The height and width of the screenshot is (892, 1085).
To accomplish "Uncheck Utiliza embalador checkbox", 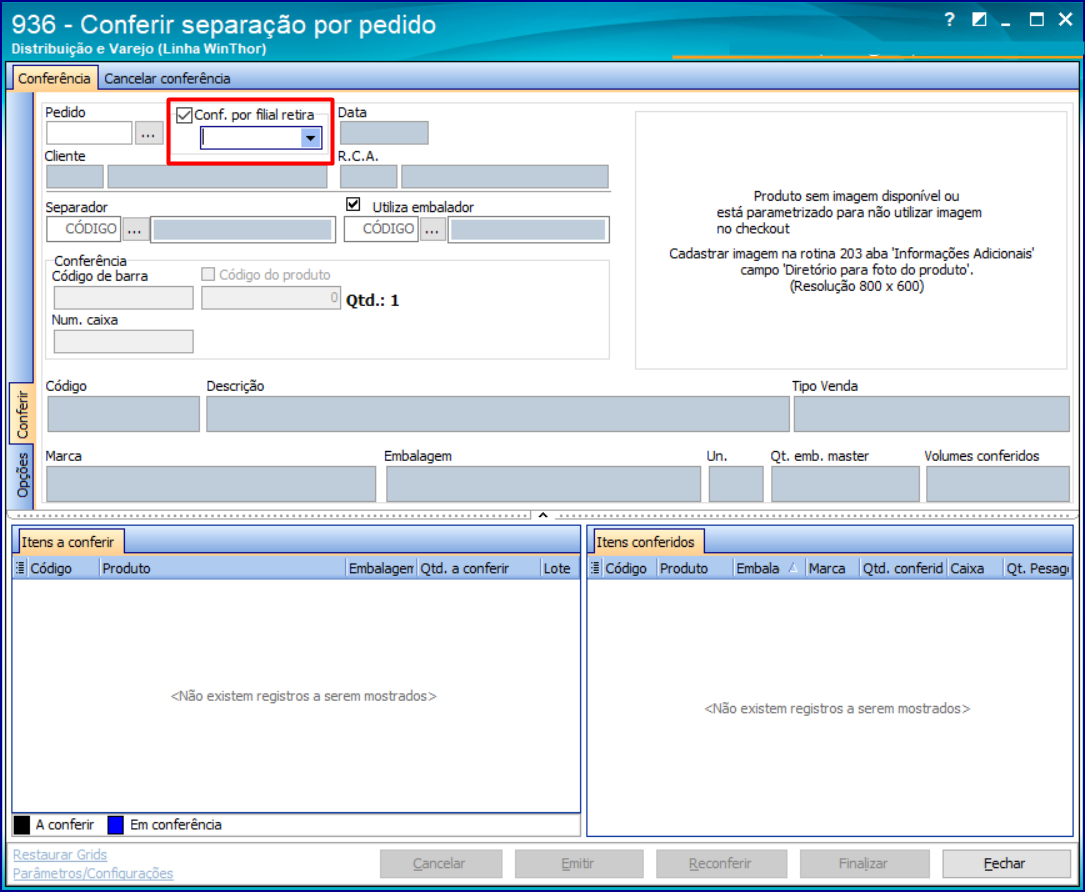I will (353, 205).
